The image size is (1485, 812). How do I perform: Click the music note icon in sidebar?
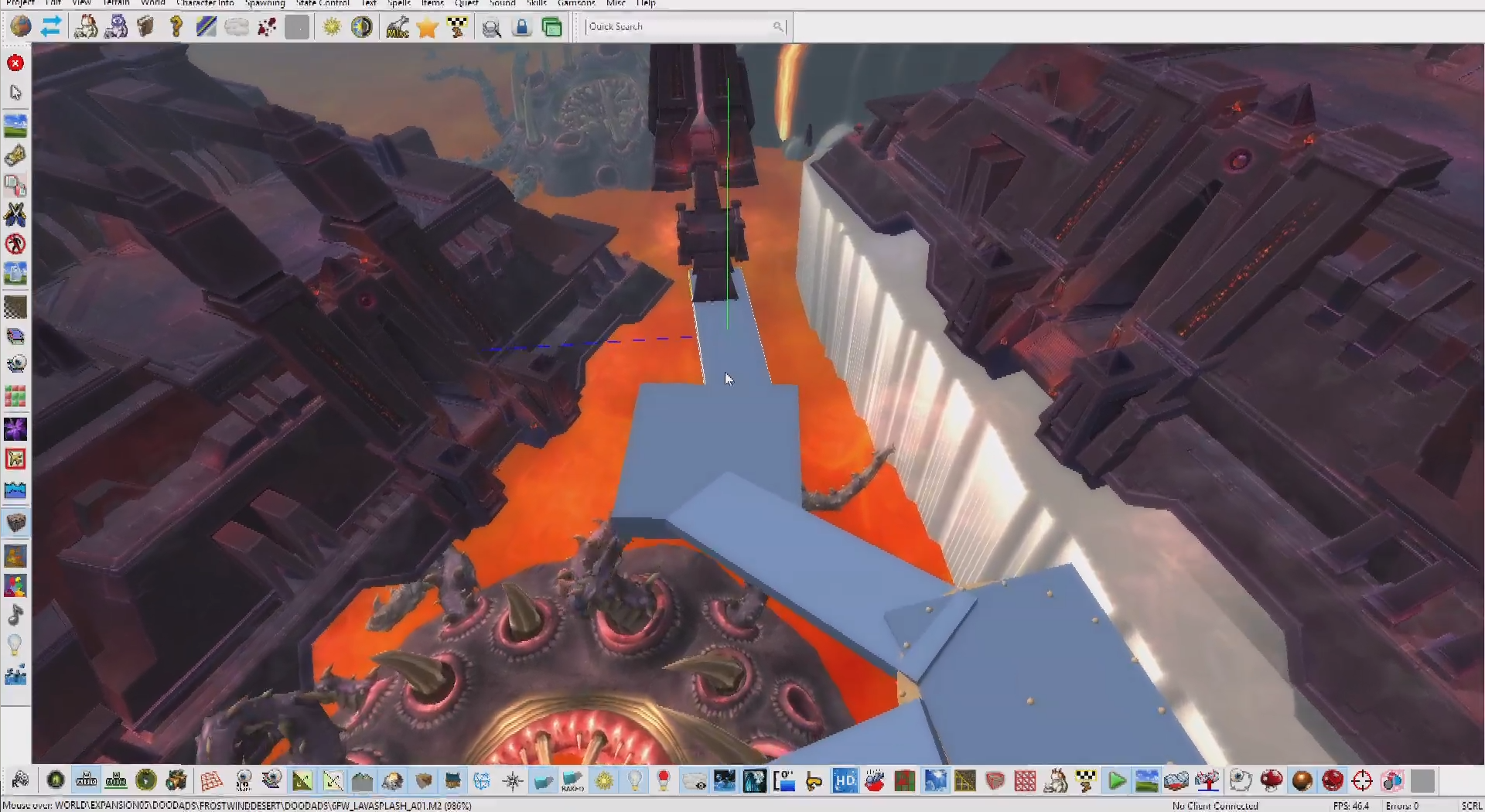[x=15, y=615]
